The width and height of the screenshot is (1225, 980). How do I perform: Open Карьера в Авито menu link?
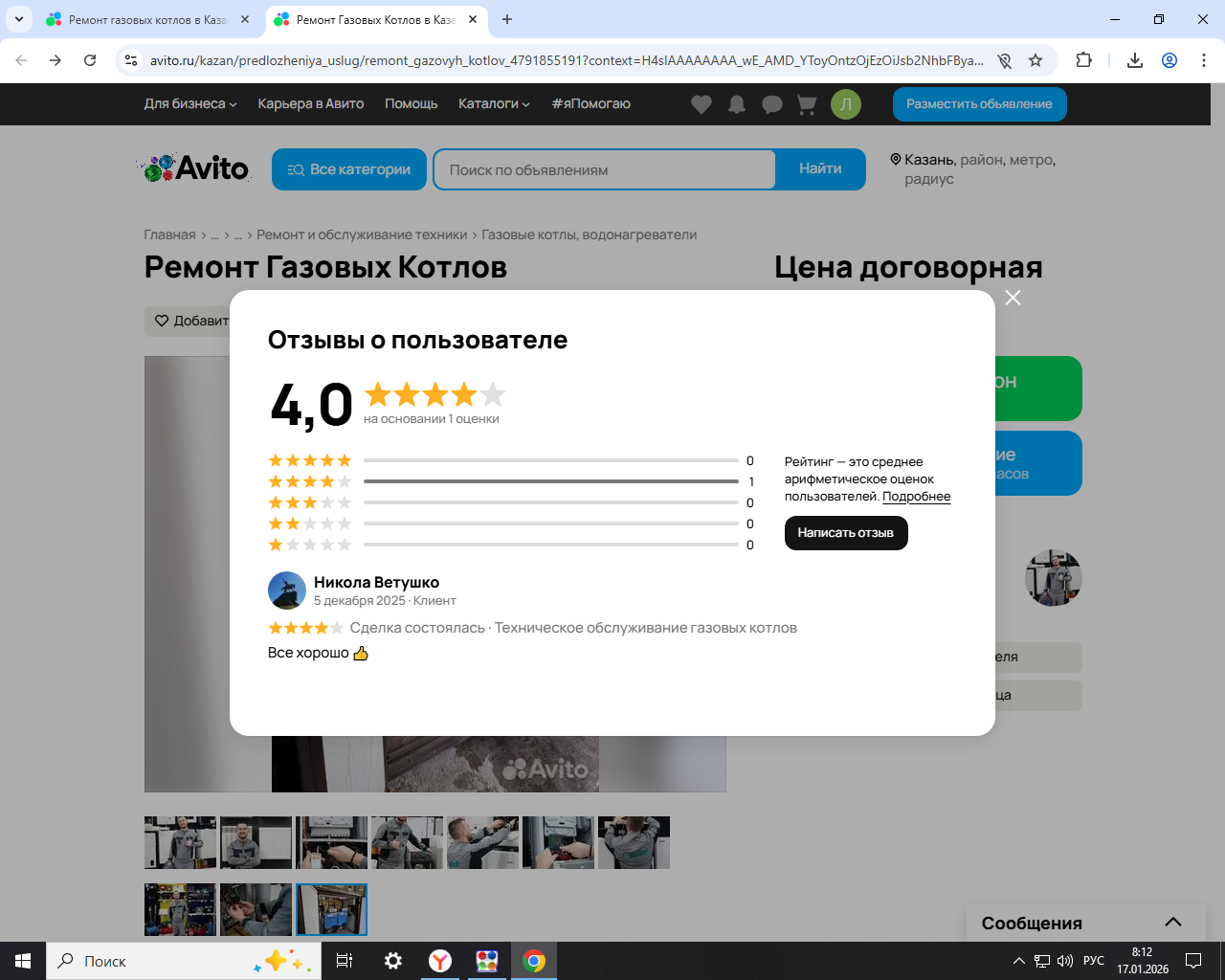(x=311, y=104)
